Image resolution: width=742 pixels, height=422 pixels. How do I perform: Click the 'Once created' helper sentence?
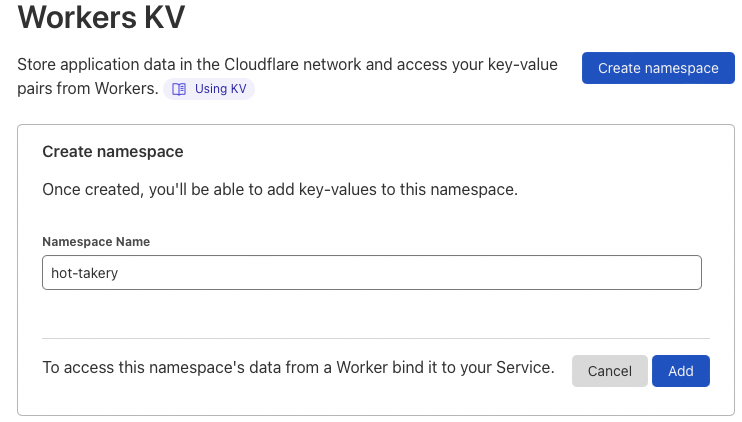[x=279, y=189]
